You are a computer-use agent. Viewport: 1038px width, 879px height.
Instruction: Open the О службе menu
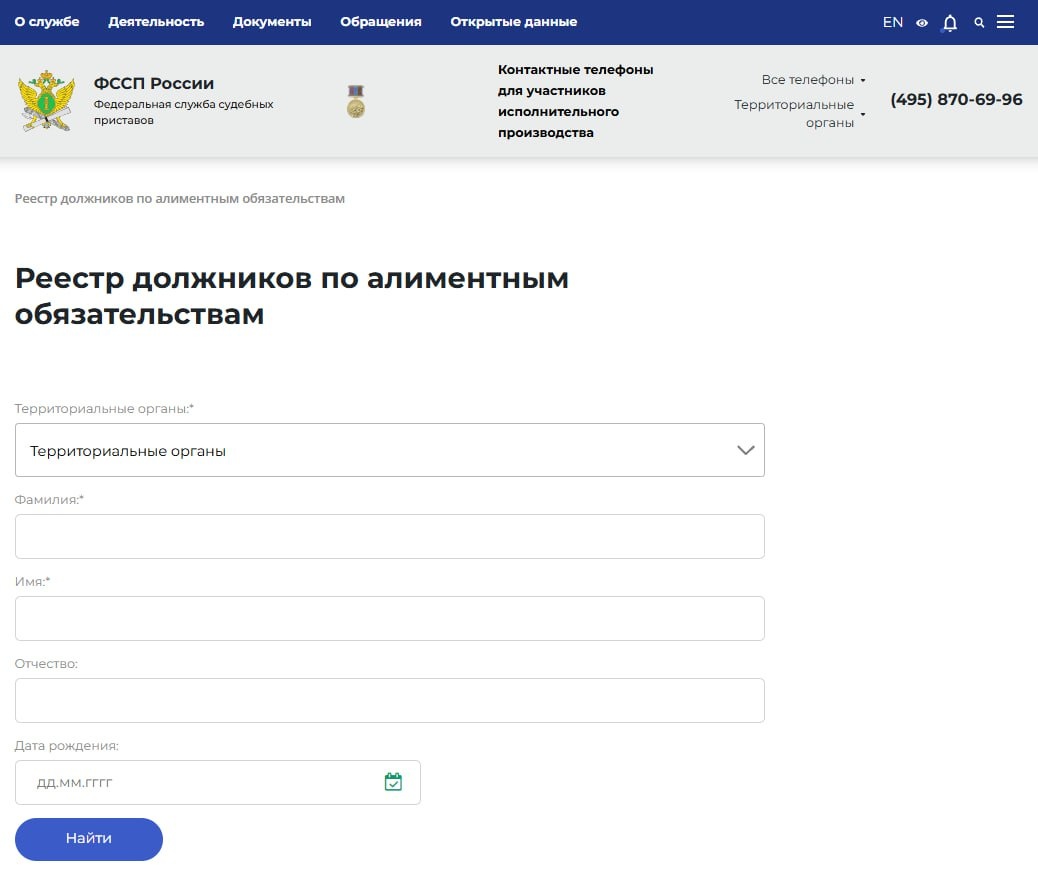(47, 22)
